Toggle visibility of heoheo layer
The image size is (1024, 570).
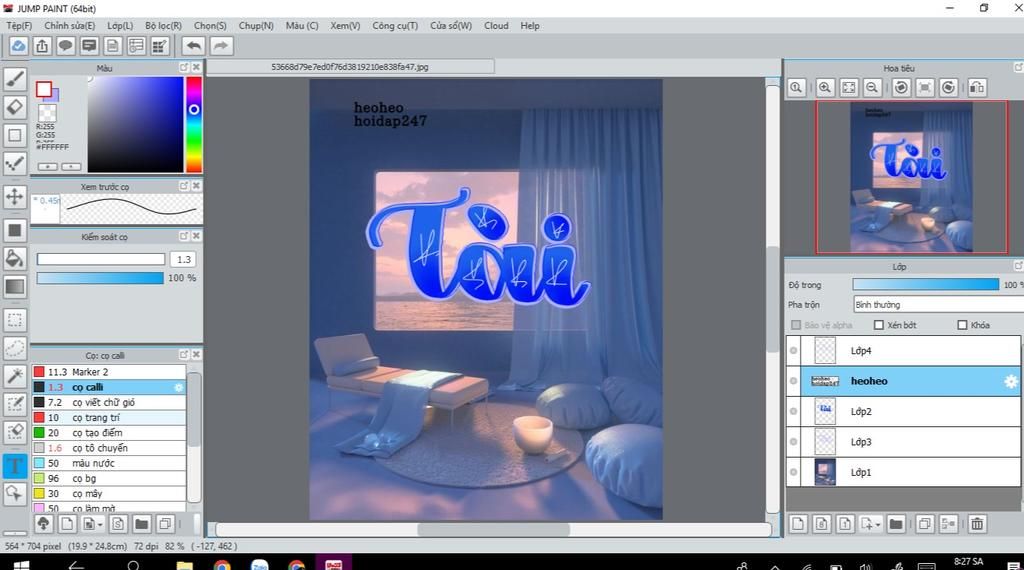coord(793,381)
